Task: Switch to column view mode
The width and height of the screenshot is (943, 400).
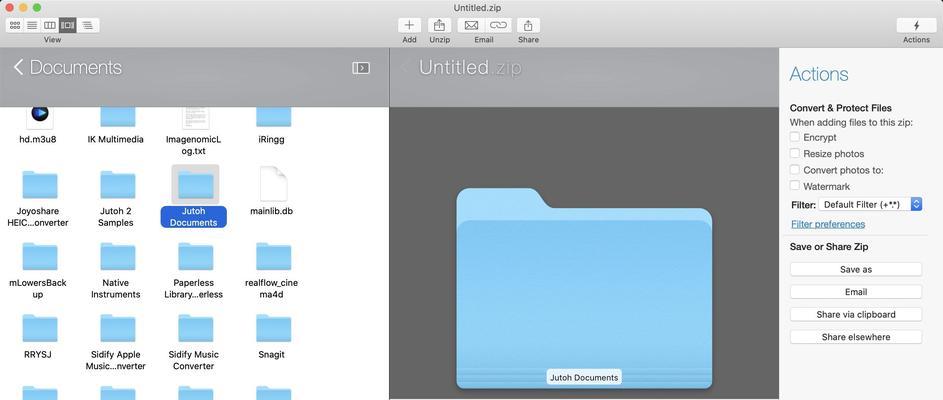Action: [50, 25]
